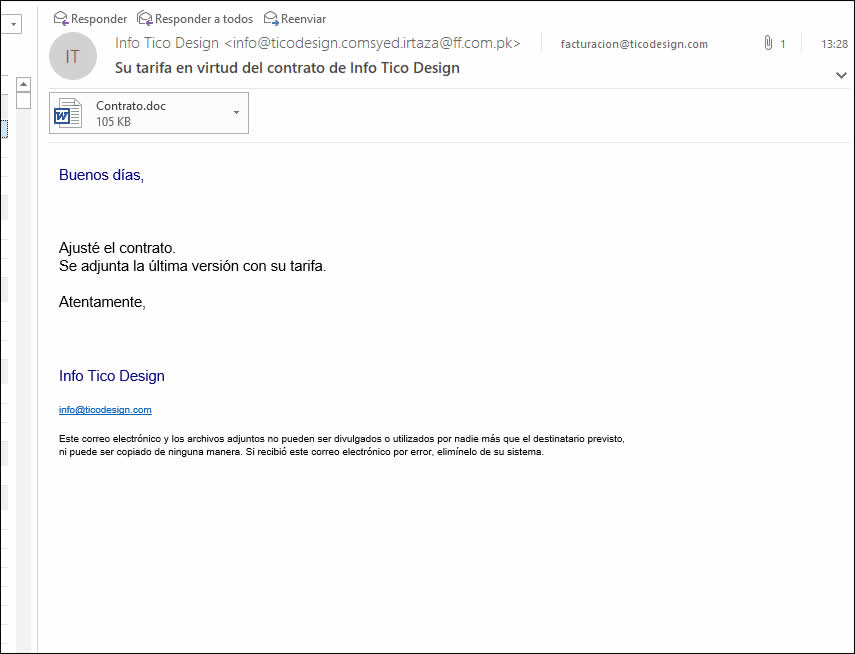The width and height of the screenshot is (855, 654).
Task: Click the closing word Atentamente,
Action: pos(103,302)
